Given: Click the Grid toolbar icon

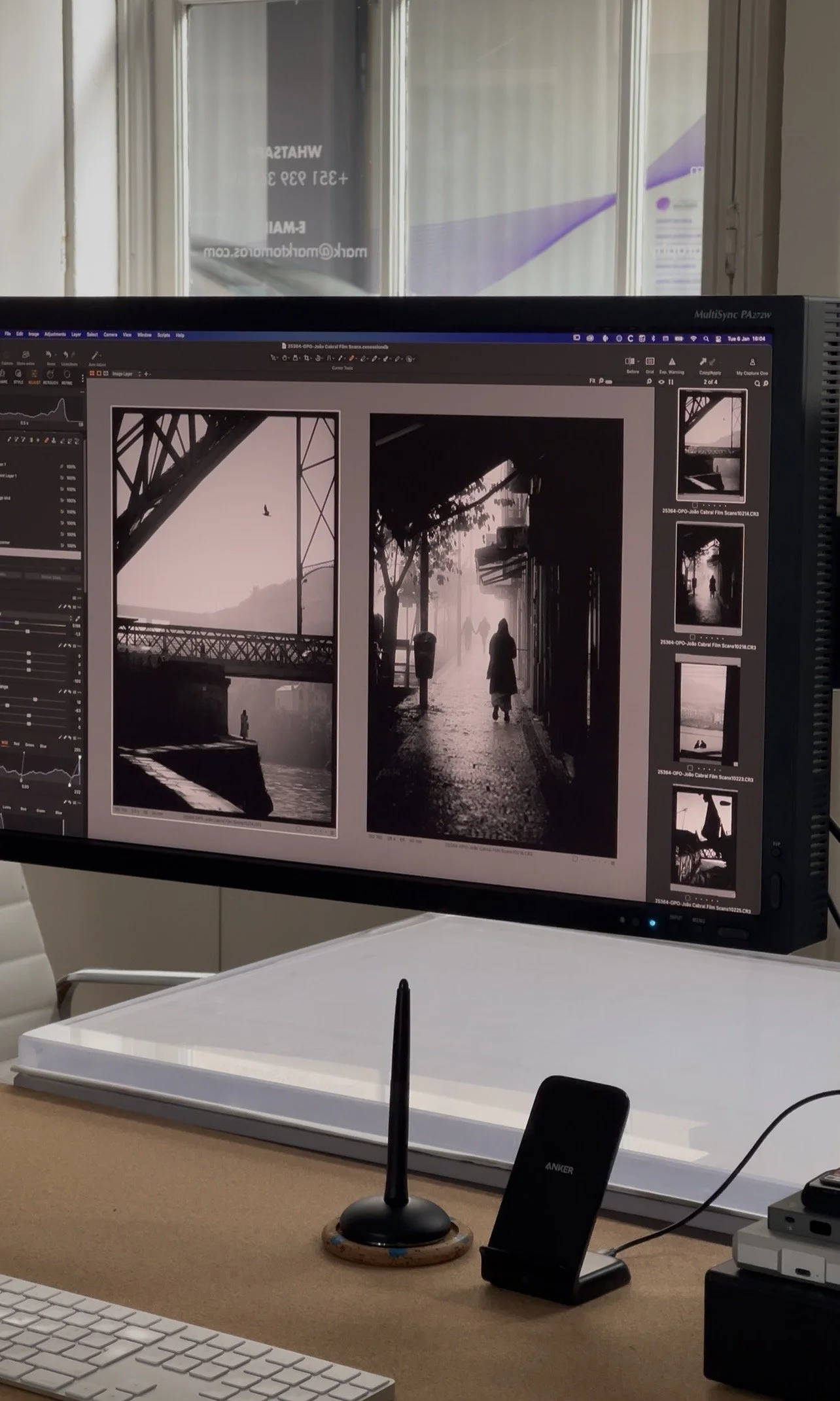Looking at the screenshot, I should pyautogui.click(x=650, y=361).
